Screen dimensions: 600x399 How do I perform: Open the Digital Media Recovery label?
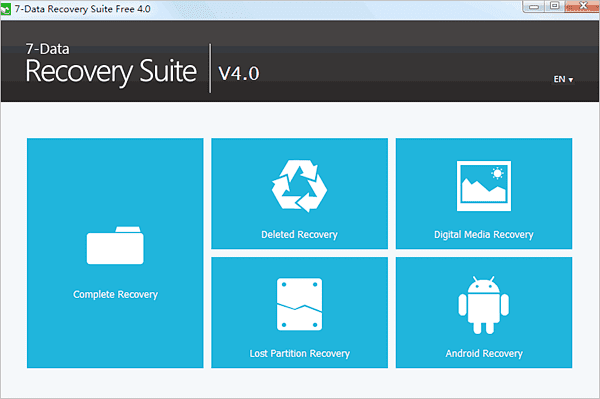pos(484,235)
